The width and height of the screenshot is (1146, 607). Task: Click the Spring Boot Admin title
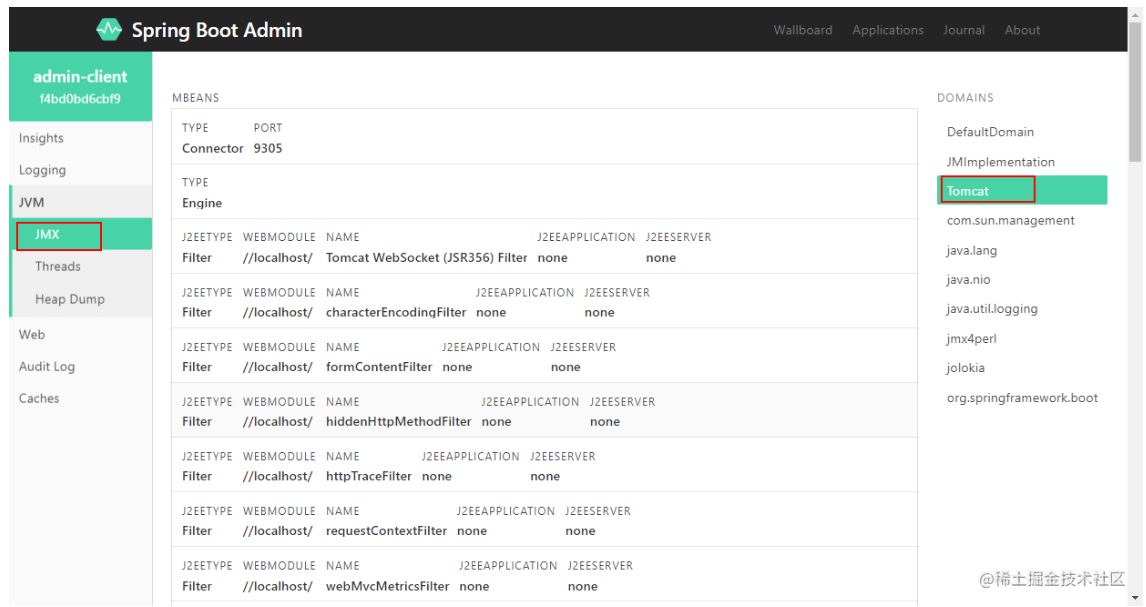216,30
